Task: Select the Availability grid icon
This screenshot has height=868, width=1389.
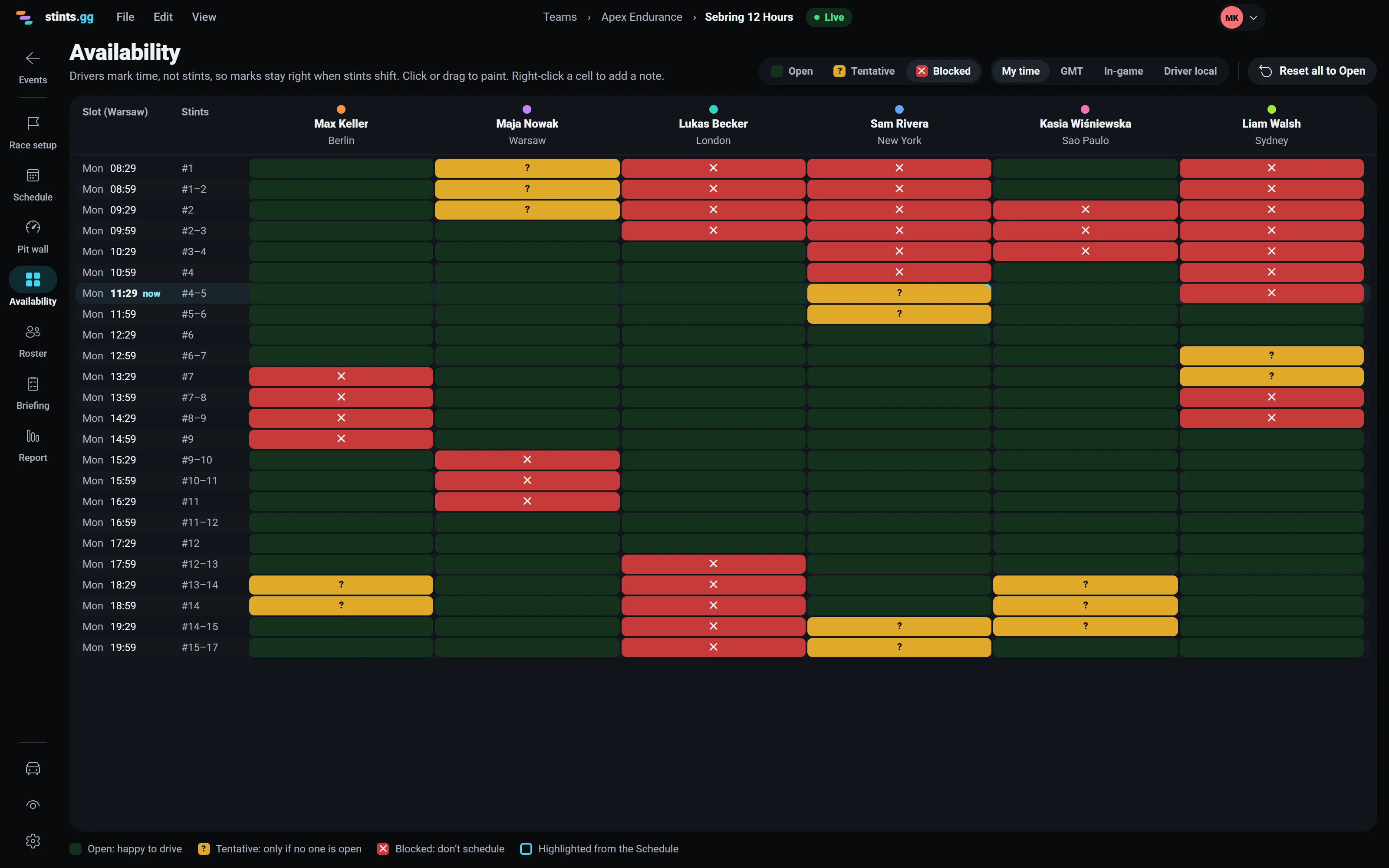Action: click(x=33, y=279)
